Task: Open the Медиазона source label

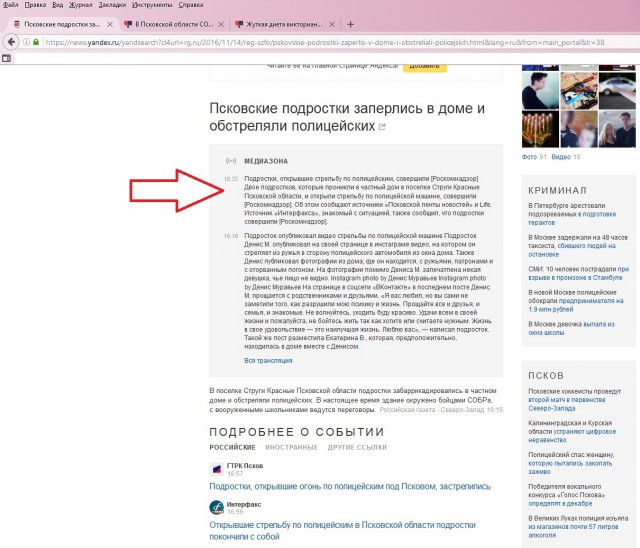Action: [266, 161]
